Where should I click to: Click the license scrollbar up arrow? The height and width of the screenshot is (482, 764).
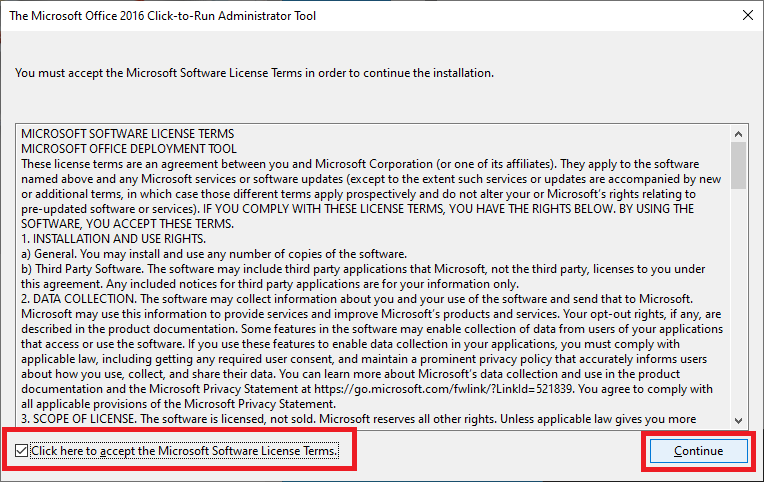(739, 133)
